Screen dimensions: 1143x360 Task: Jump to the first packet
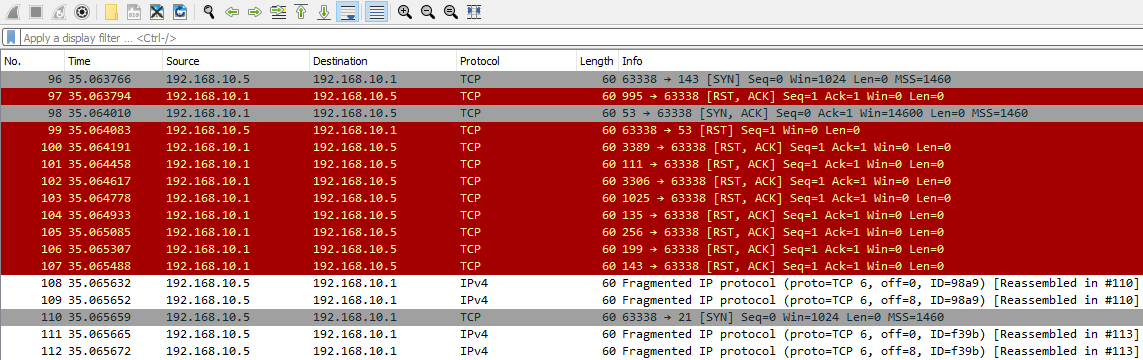point(300,12)
